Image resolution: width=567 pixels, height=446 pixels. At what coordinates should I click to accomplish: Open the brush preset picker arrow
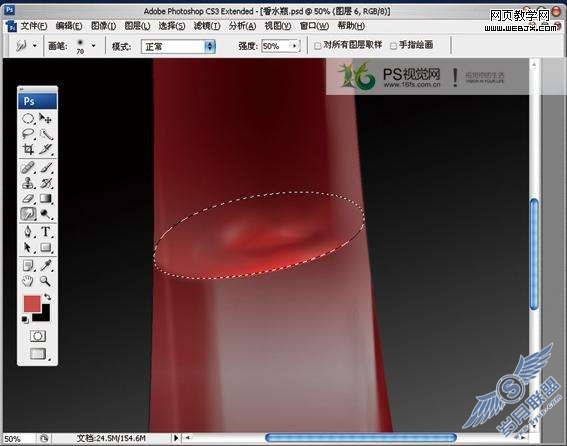point(93,46)
